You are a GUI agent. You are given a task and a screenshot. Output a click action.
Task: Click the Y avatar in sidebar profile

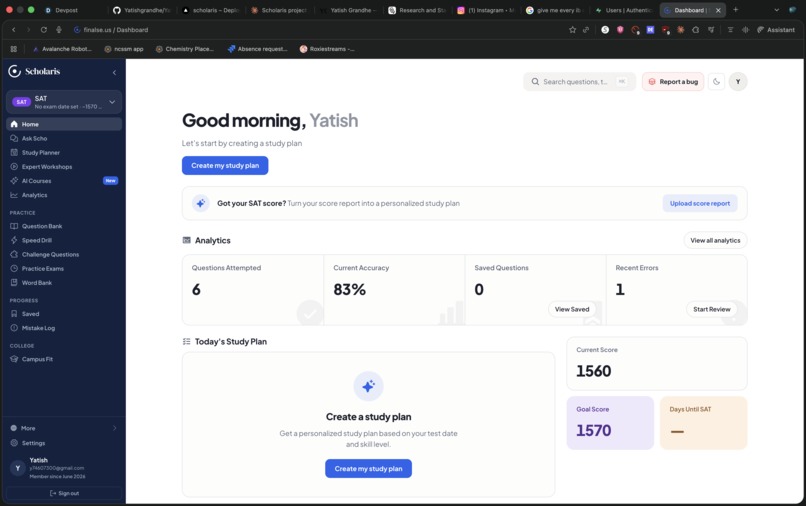click(18, 468)
